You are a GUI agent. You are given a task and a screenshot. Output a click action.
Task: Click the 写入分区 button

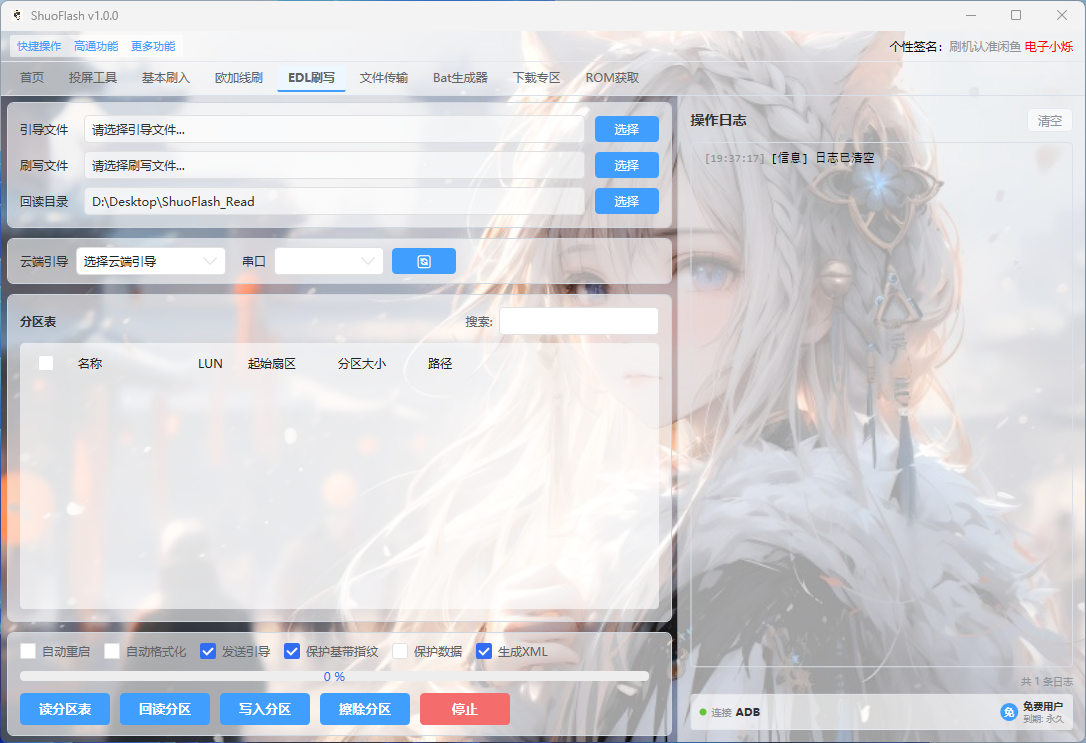coord(265,709)
